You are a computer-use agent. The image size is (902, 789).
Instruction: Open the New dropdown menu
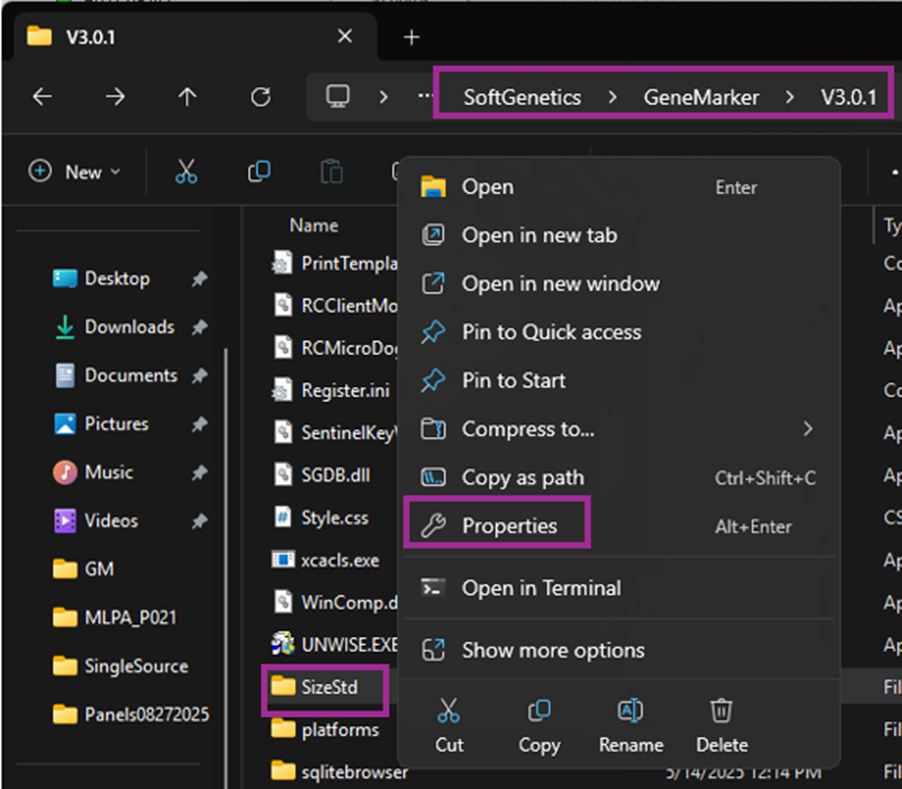(75, 172)
